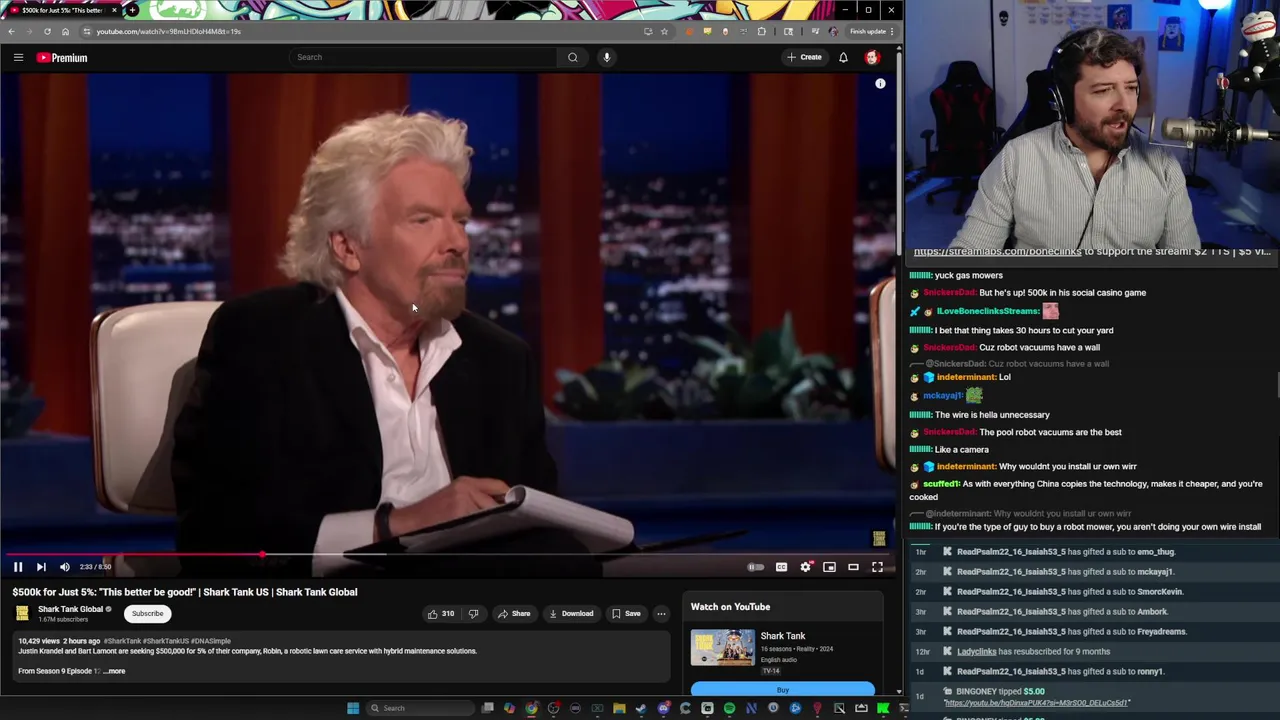Image resolution: width=1280 pixels, height=720 pixels.
Task: Select the '10,429 views' text
Action: pyautogui.click(x=38, y=641)
